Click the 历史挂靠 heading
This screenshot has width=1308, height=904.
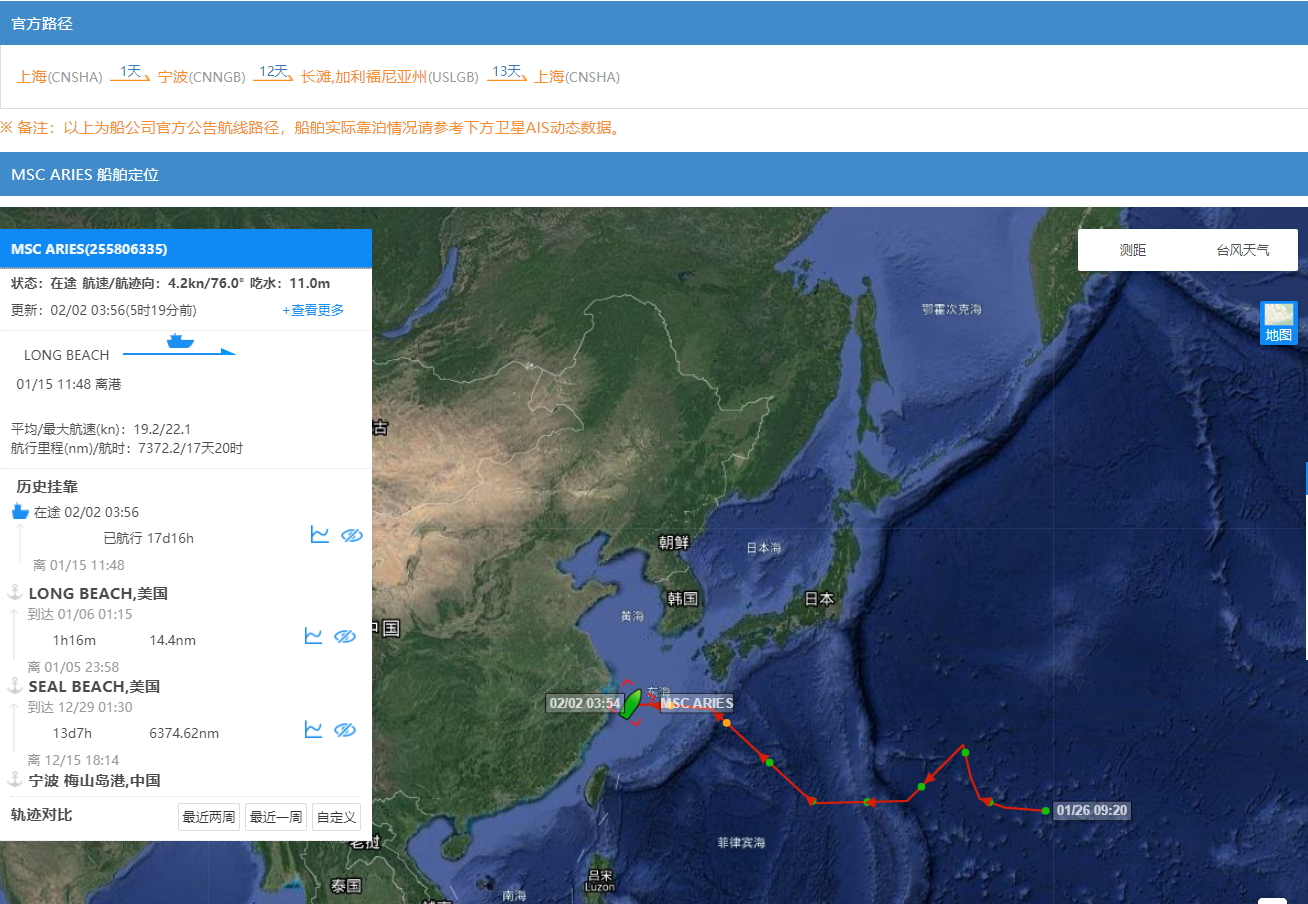coord(47,487)
